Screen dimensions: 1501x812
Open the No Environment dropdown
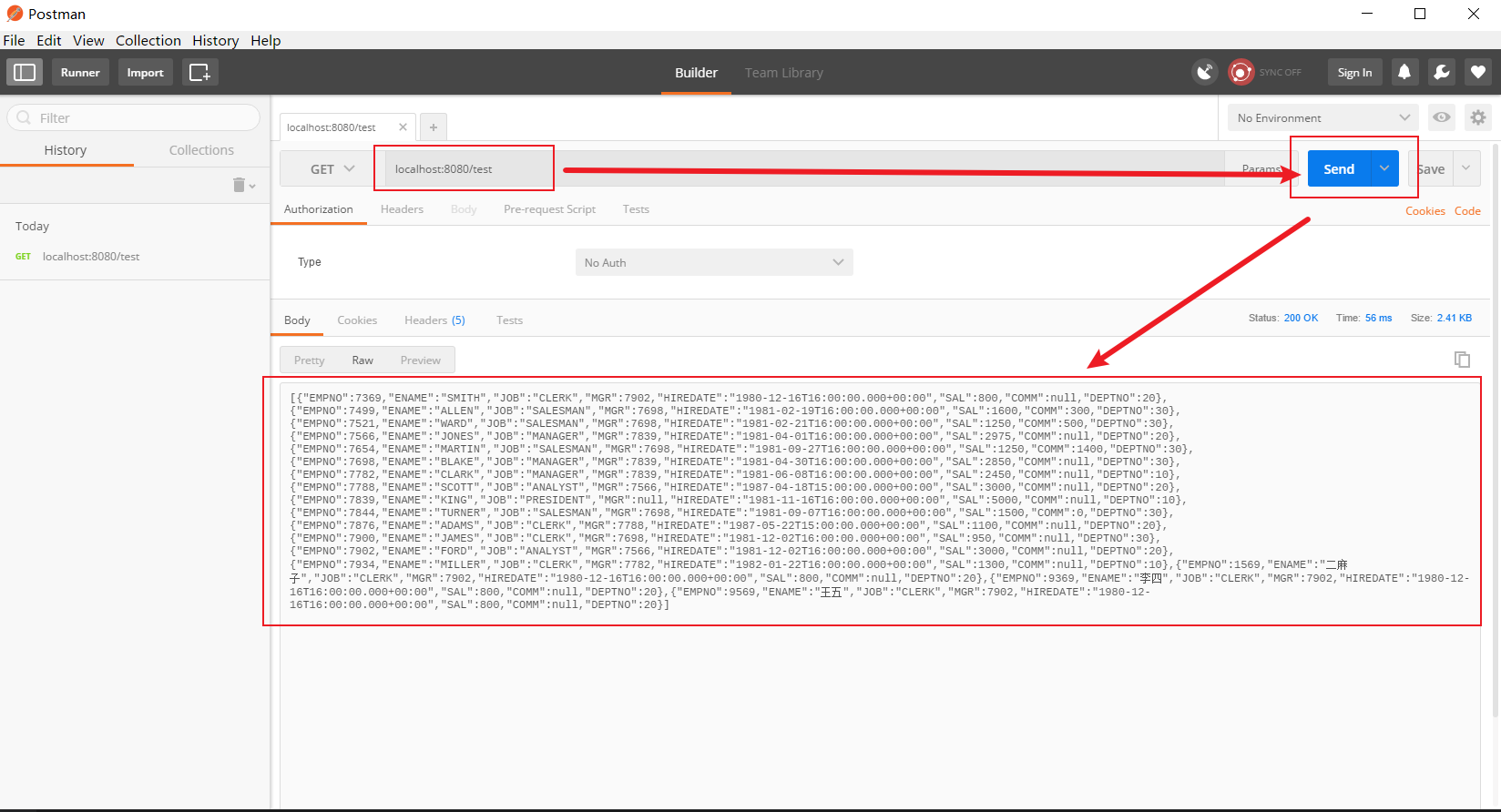(1323, 117)
